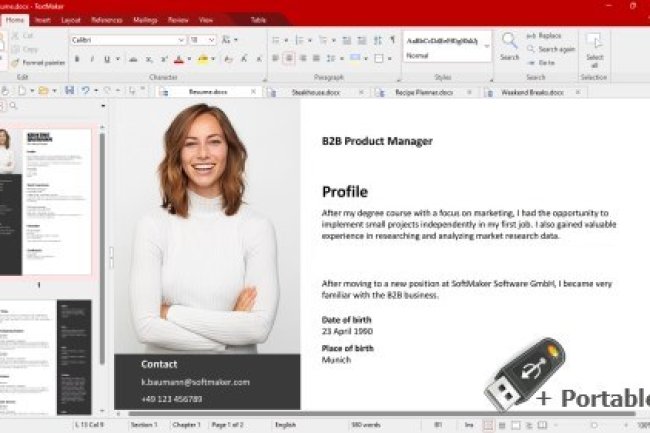
Task: Switch to the Recipe Planner.docx document tab
Action: [x=424, y=92]
